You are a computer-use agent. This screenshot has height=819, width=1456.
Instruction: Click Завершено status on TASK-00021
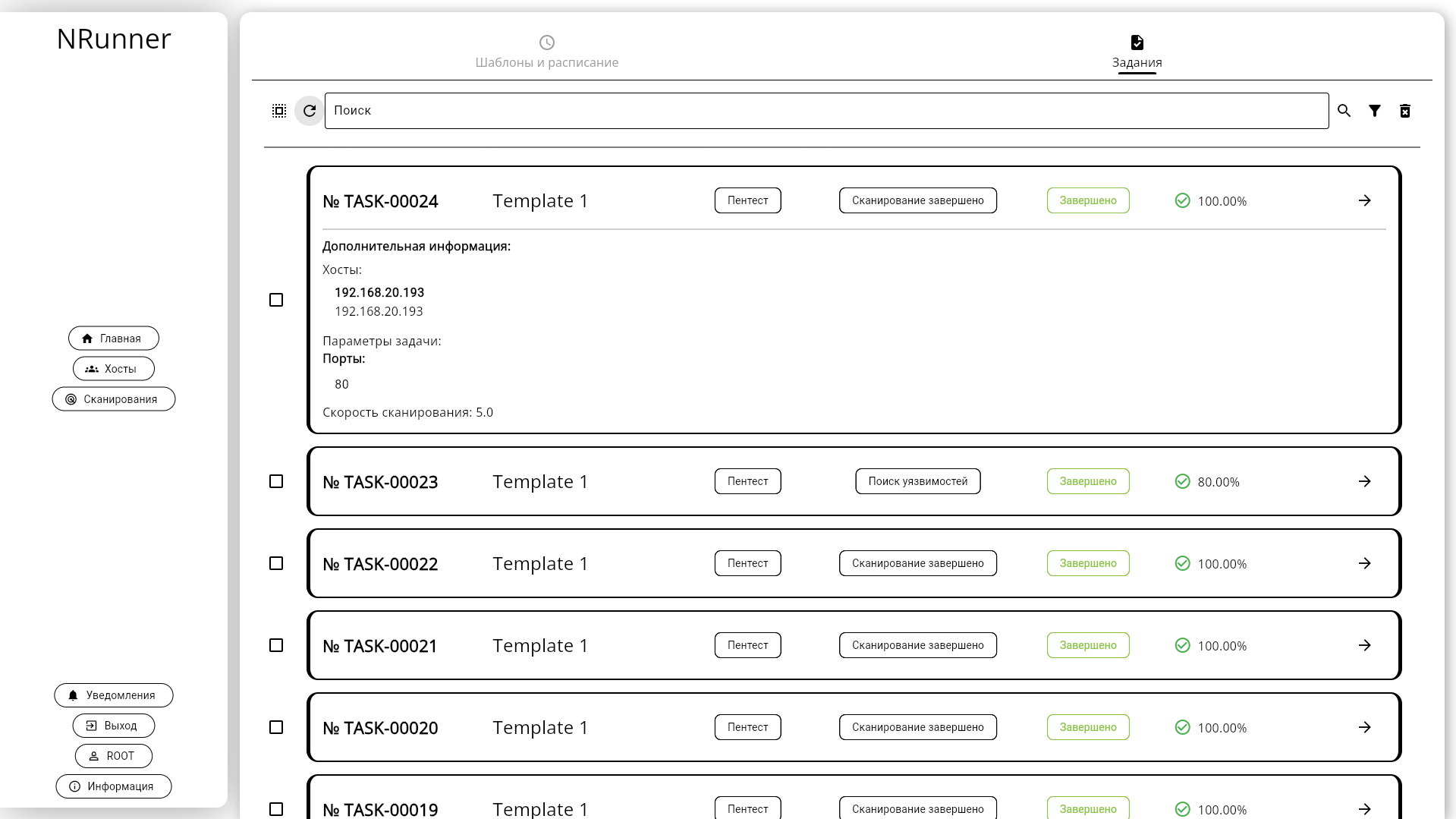coord(1088,645)
